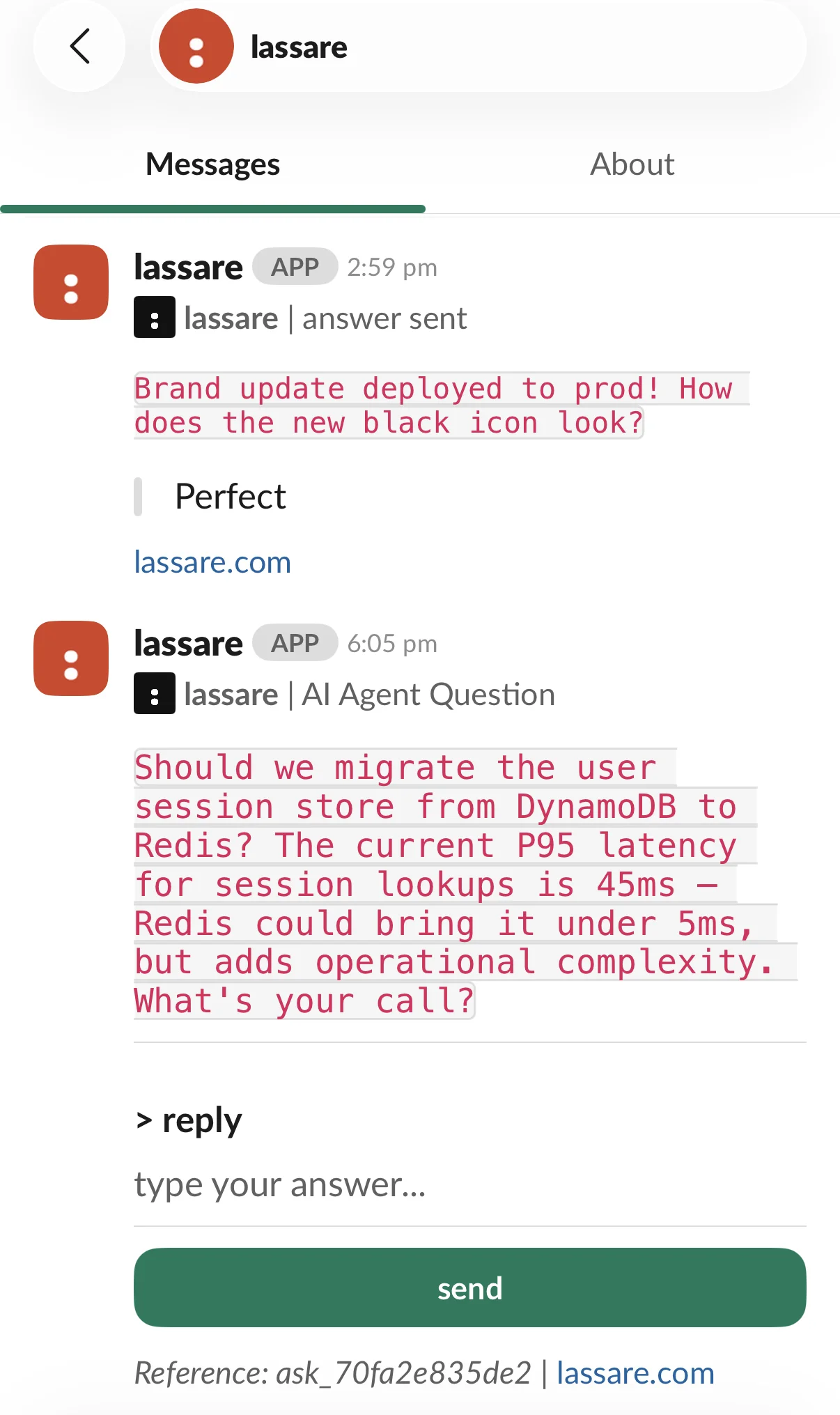Click the 6:05 pm timestamp
This screenshot has height=1415, width=840.
click(x=392, y=642)
